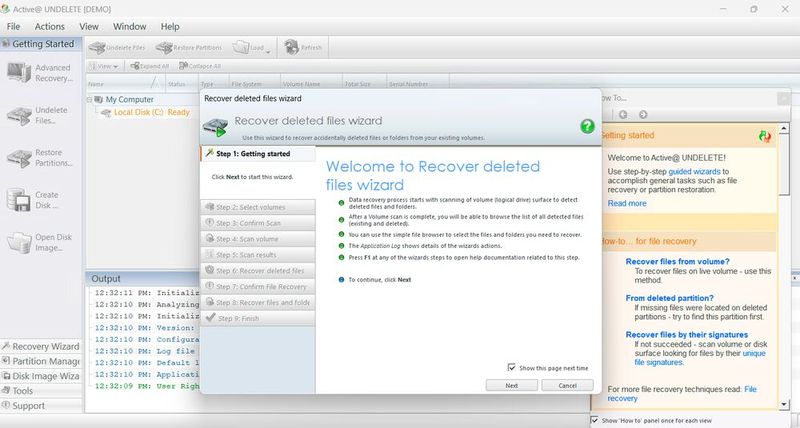The height and width of the screenshot is (428, 800).
Task: Select Step 5: Scan results
Action: click(258, 255)
